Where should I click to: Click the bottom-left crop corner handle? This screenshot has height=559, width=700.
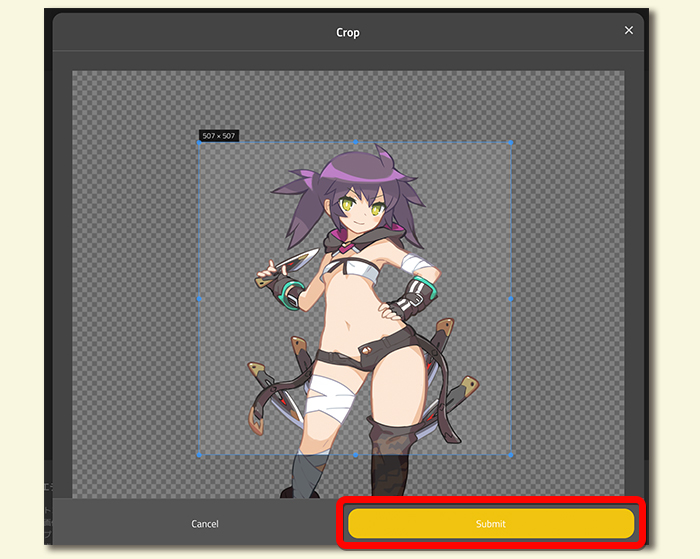click(199, 455)
